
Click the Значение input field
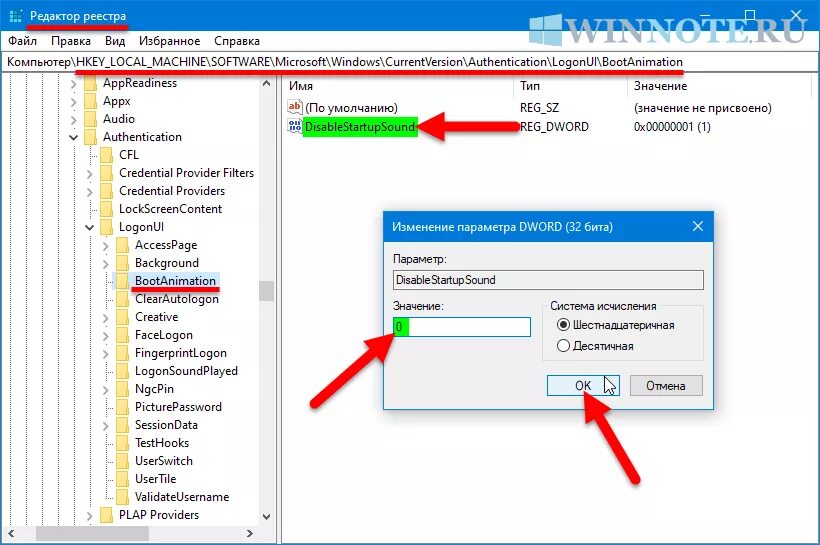[x=462, y=327]
